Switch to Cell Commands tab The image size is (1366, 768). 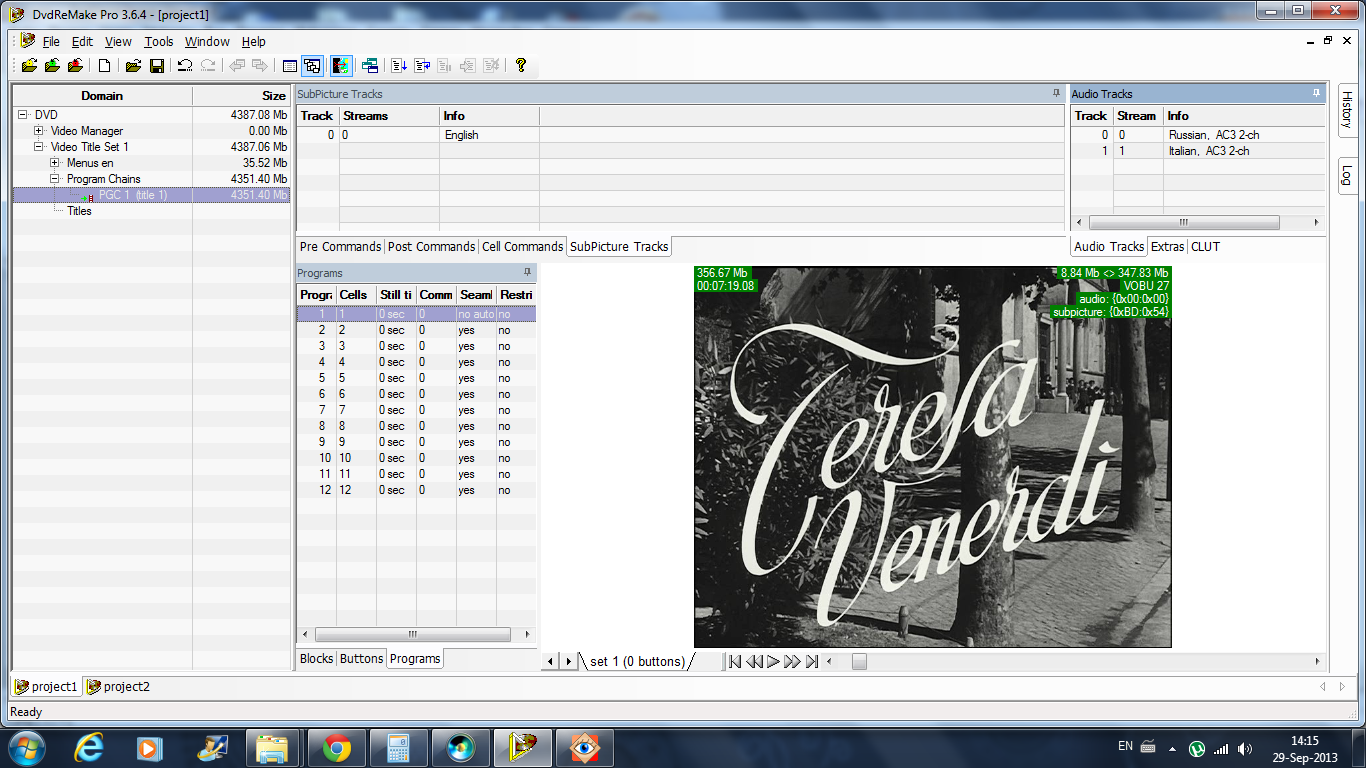click(522, 247)
